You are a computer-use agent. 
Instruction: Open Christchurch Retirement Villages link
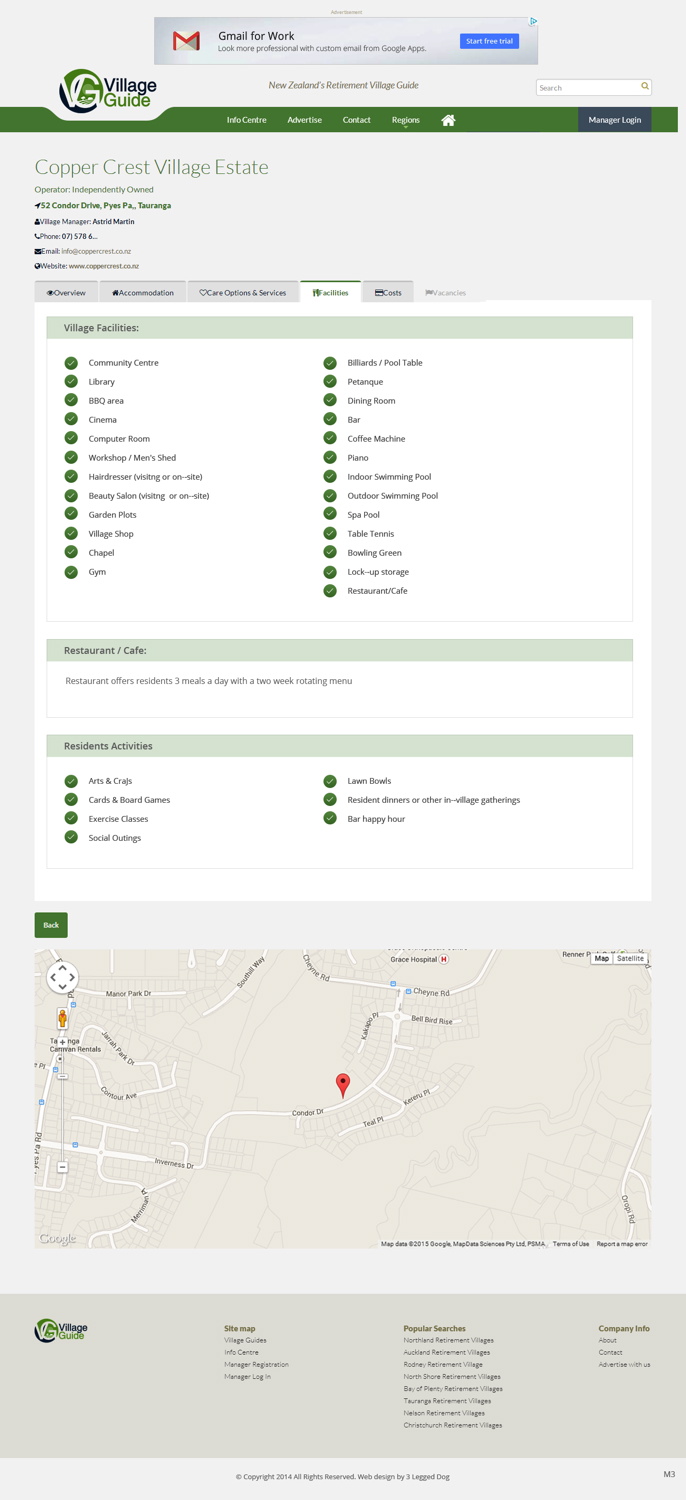[x=452, y=1425]
